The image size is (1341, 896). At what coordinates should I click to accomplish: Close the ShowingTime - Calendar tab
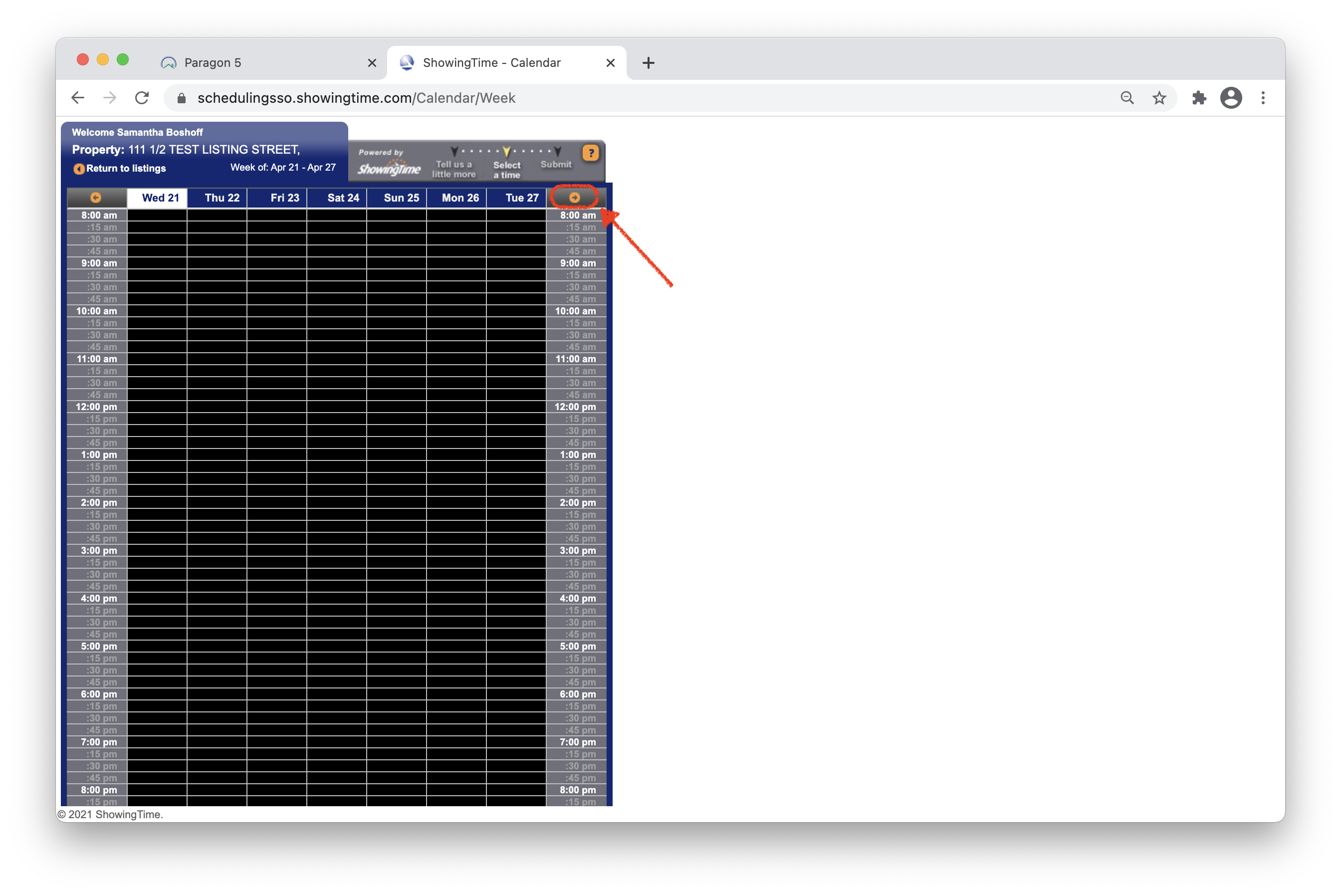coord(610,63)
